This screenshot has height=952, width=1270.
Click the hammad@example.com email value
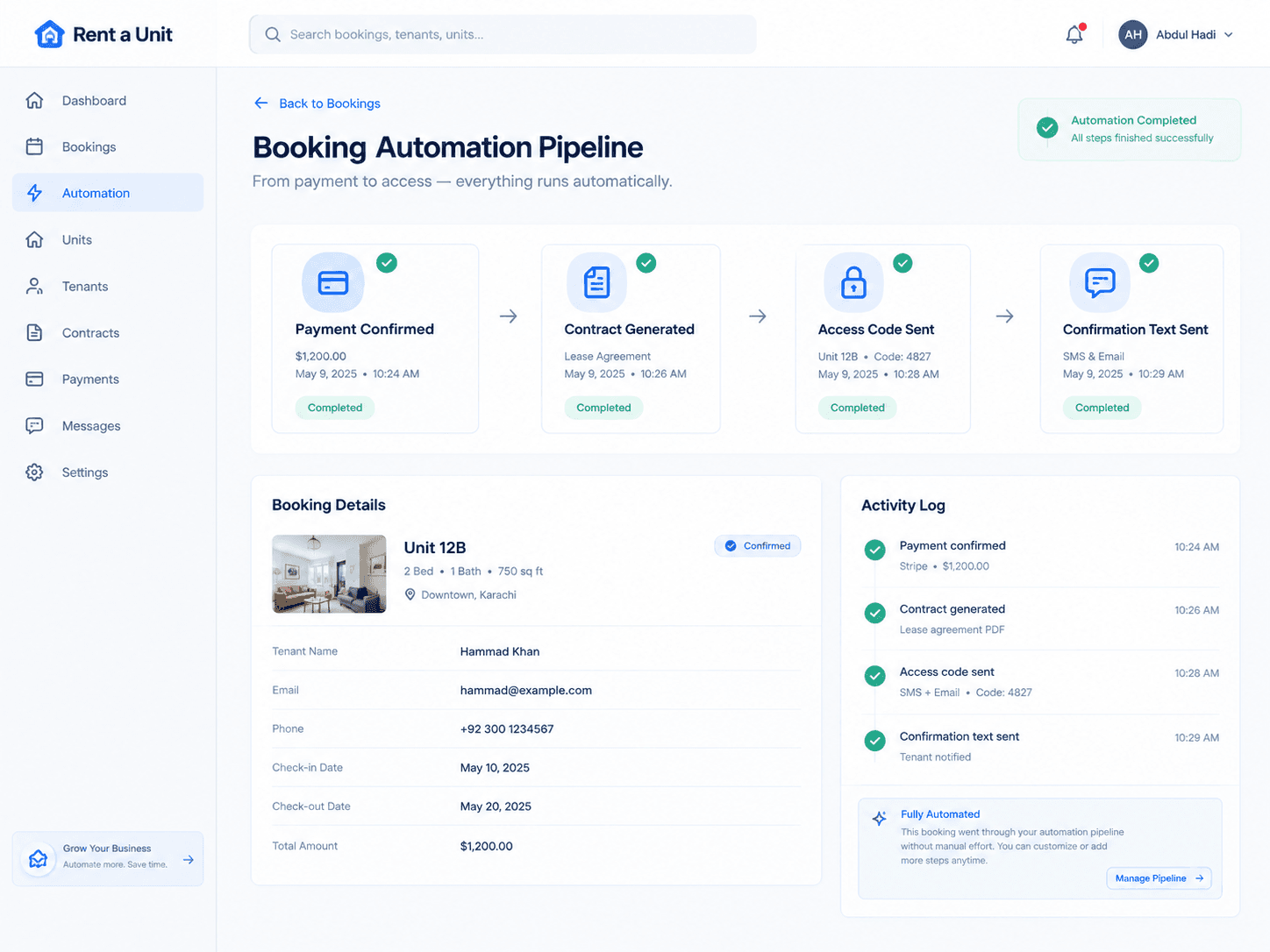tap(526, 691)
